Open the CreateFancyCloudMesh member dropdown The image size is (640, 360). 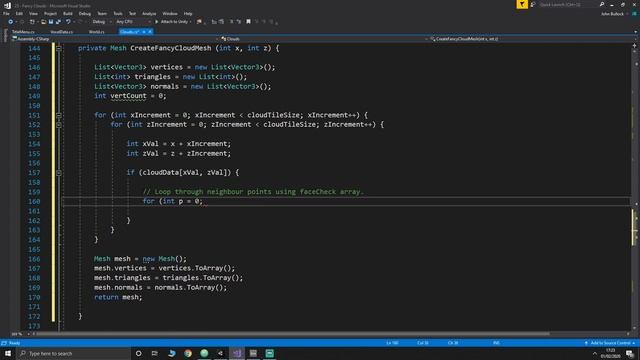tap(532, 39)
